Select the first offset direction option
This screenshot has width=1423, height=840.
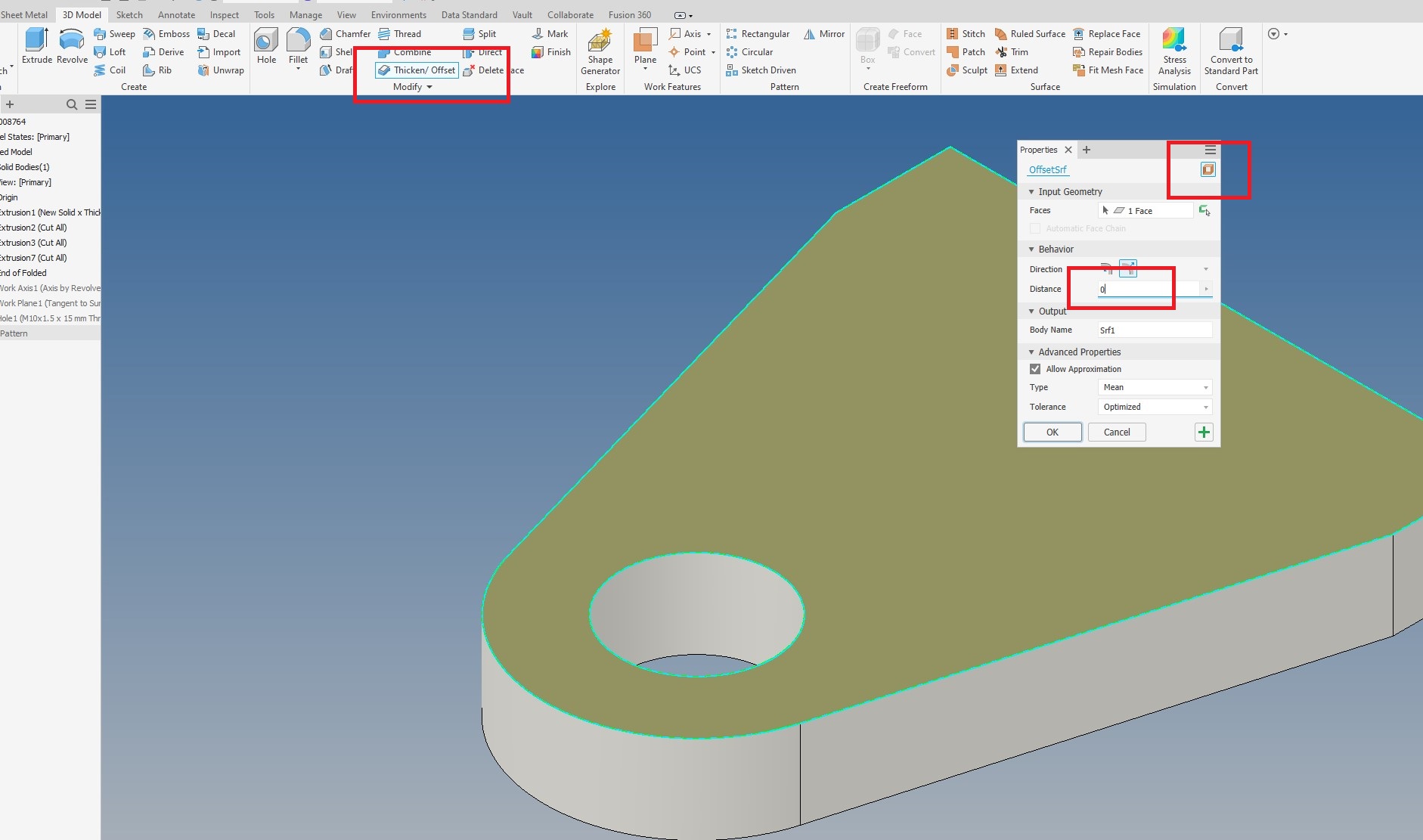(x=1108, y=269)
